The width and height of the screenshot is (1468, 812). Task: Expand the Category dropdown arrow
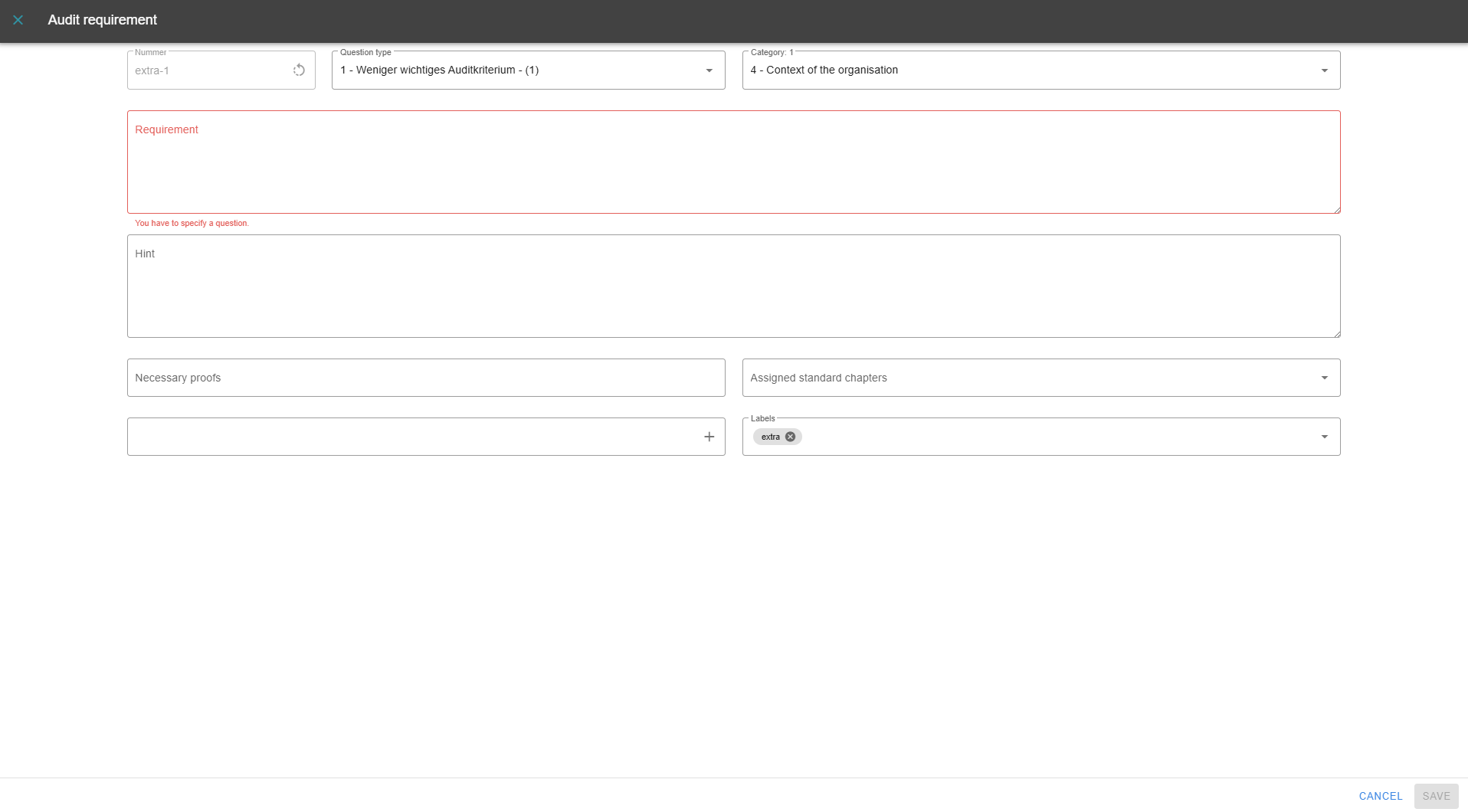(1324, 70)
